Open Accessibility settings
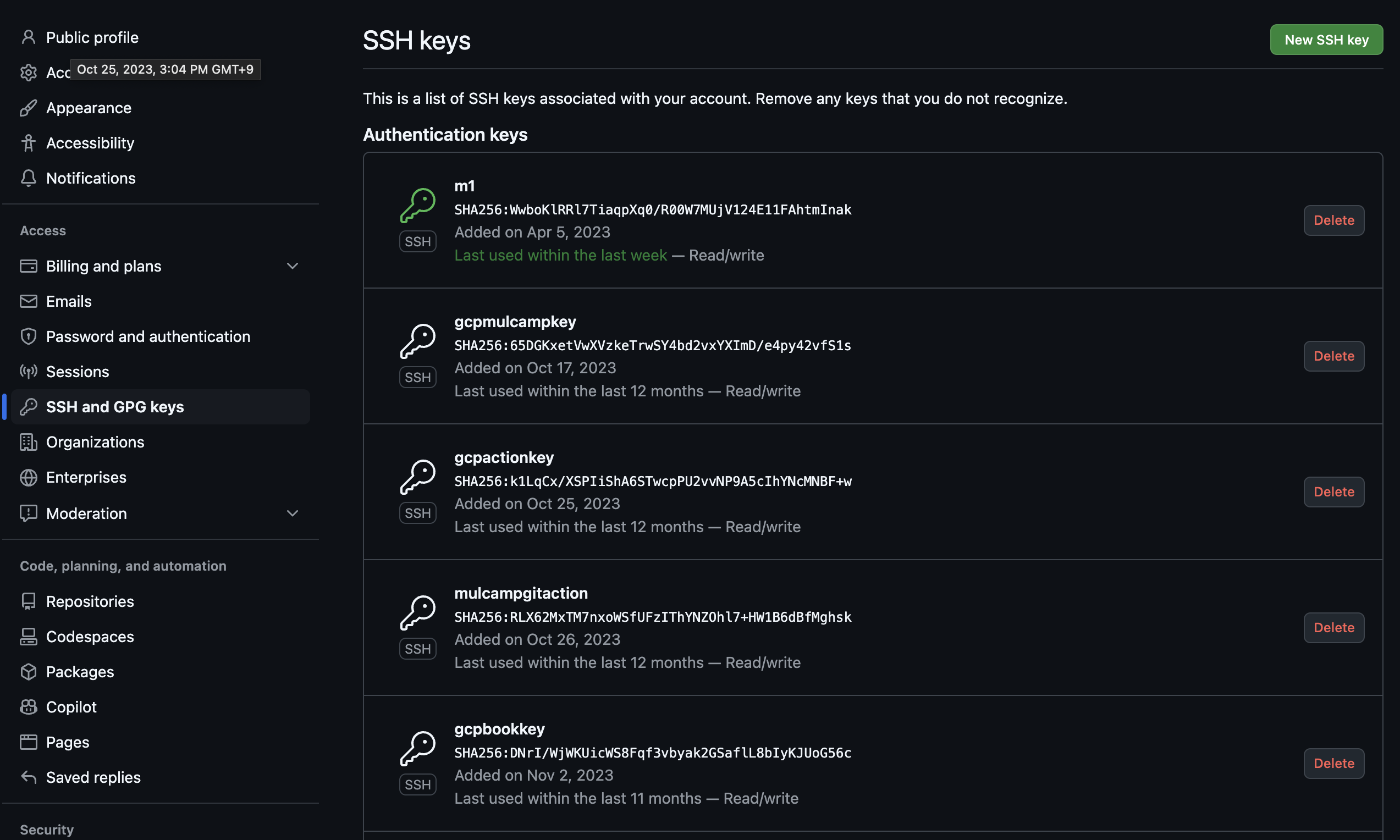 (160, 142)
